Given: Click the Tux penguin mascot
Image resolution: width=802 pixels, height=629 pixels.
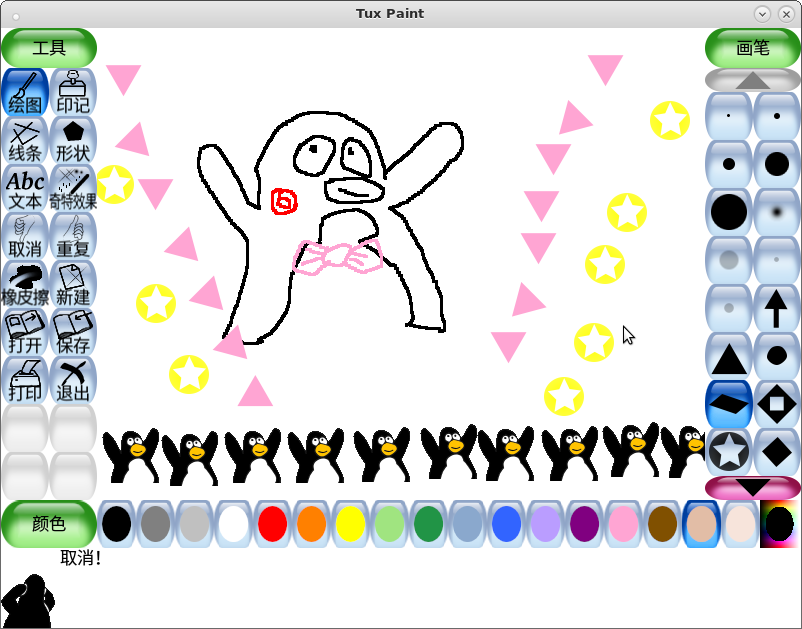Looking at the screenshot, I should tap(28, 601).
